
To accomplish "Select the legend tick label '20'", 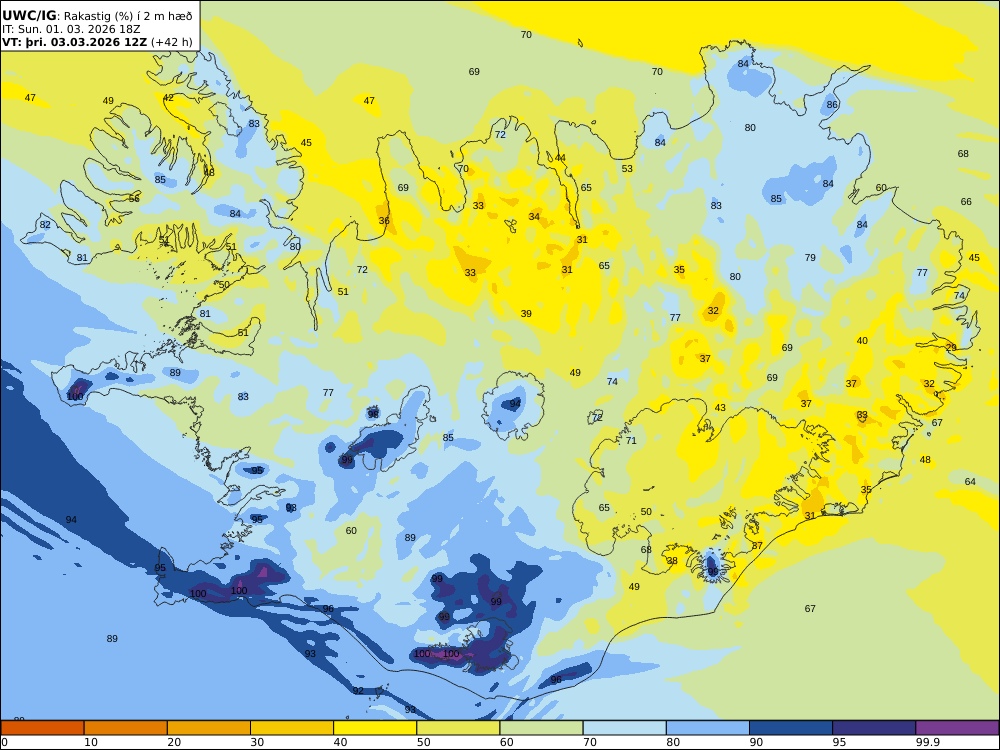I will click(174, 742).
